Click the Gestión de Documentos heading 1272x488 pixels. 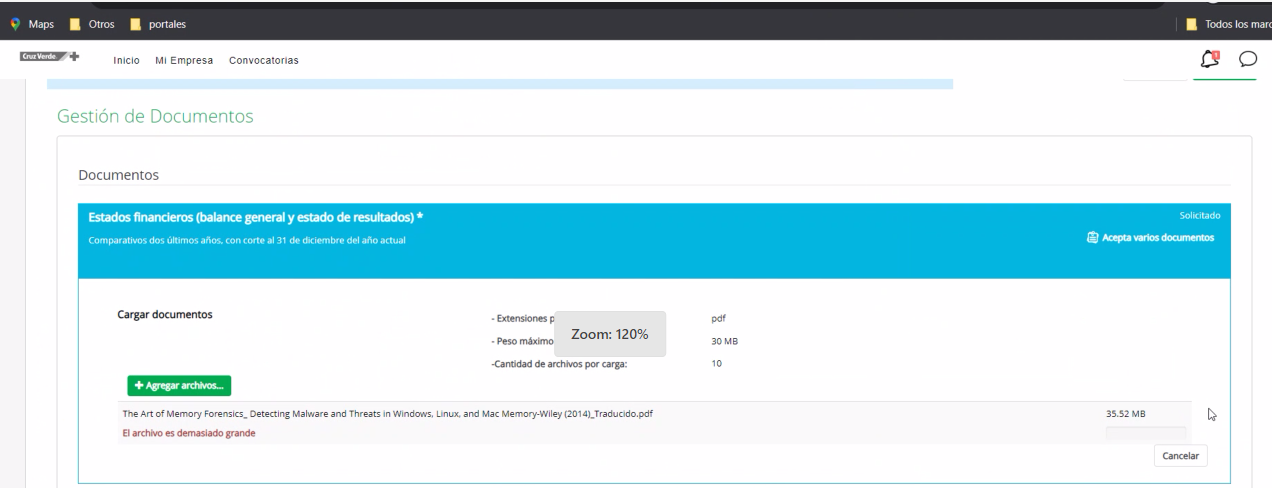pos(155,117)
